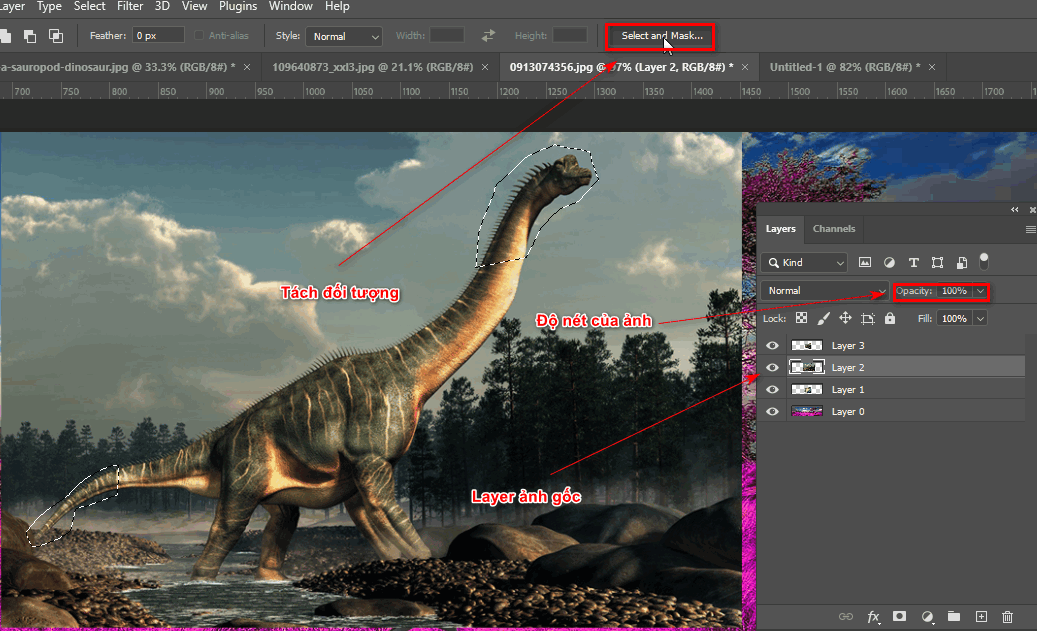Viewport: 1037px width, 631px height.
Task: Open the layer styles fx icon
Action: point(873,617)
